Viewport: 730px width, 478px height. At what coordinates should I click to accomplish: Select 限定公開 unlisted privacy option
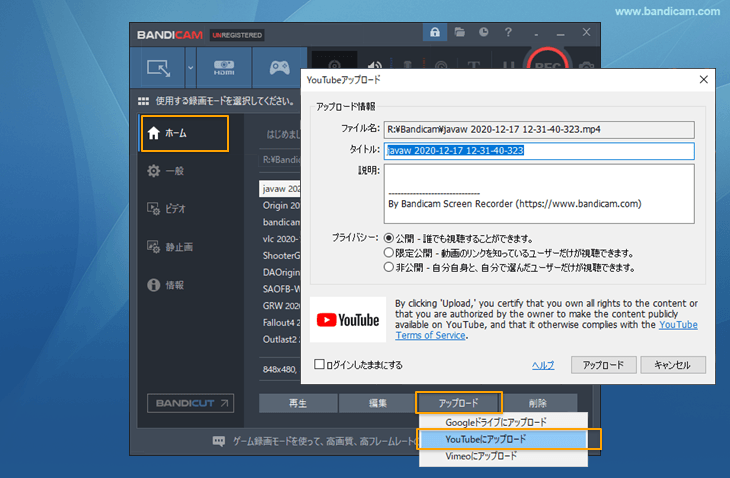[x=389, y=253]
